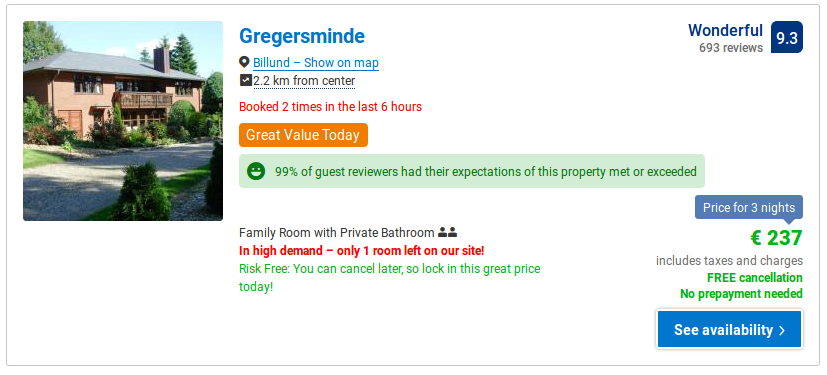
Task: Click the No prepayment needed label
Action: coord(741,294)
